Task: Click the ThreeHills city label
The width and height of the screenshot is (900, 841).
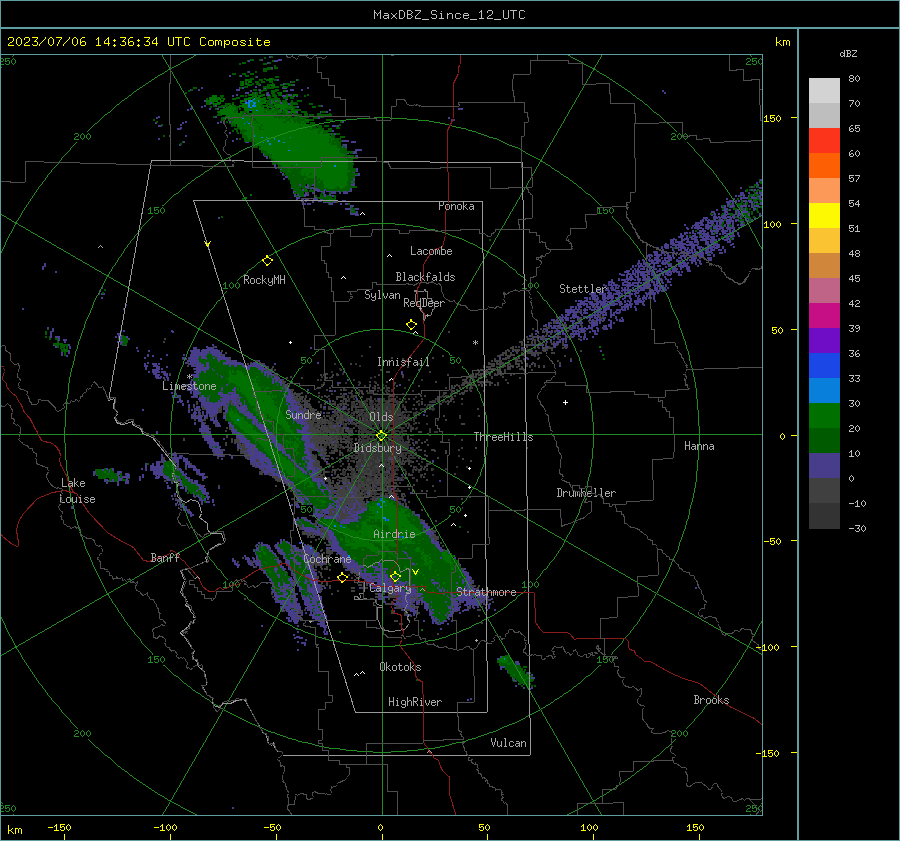Action: click(503, 437)
